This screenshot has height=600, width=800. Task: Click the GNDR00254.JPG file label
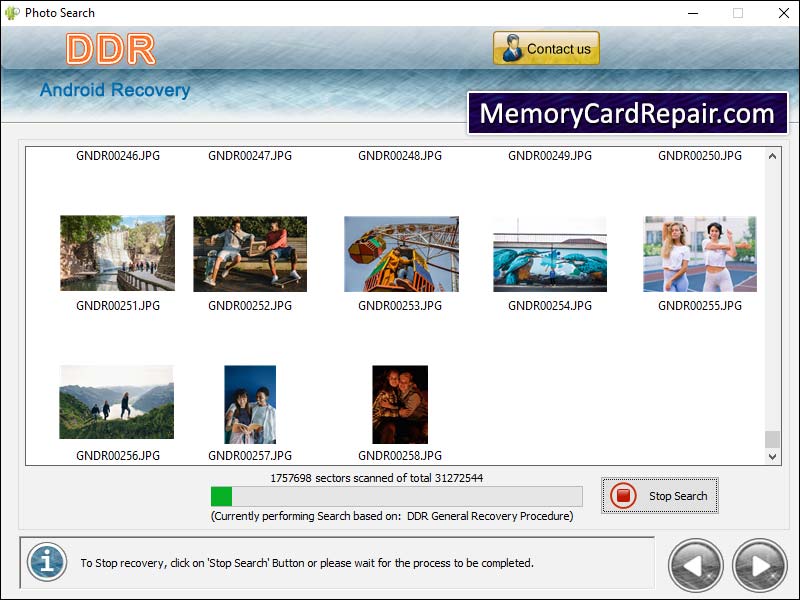550,306
